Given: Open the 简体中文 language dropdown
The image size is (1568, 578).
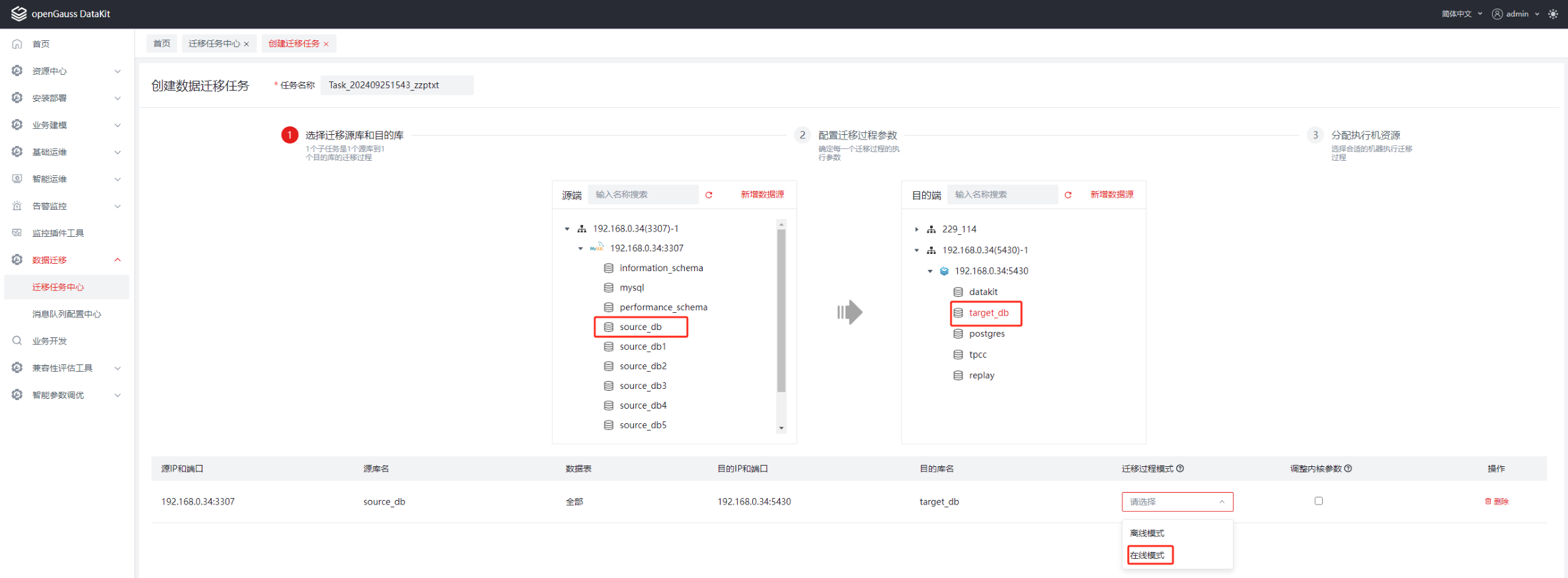Looking at the screenshot, I should (x=1462, y=14).
